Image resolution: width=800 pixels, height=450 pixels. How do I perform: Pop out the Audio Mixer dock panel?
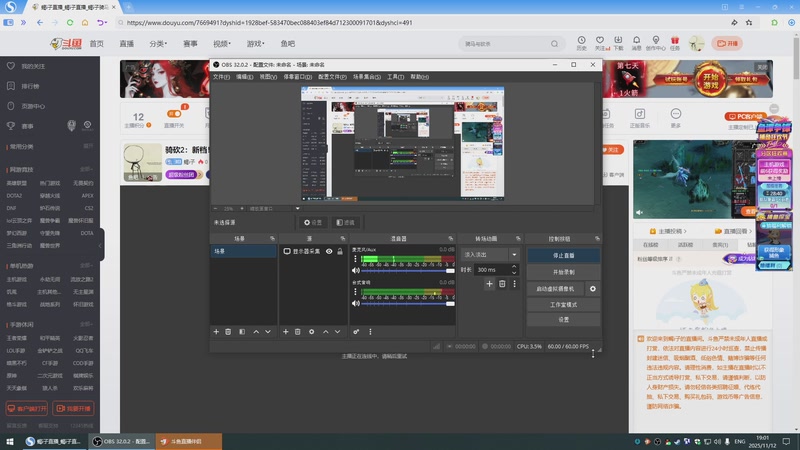point(451,238)
